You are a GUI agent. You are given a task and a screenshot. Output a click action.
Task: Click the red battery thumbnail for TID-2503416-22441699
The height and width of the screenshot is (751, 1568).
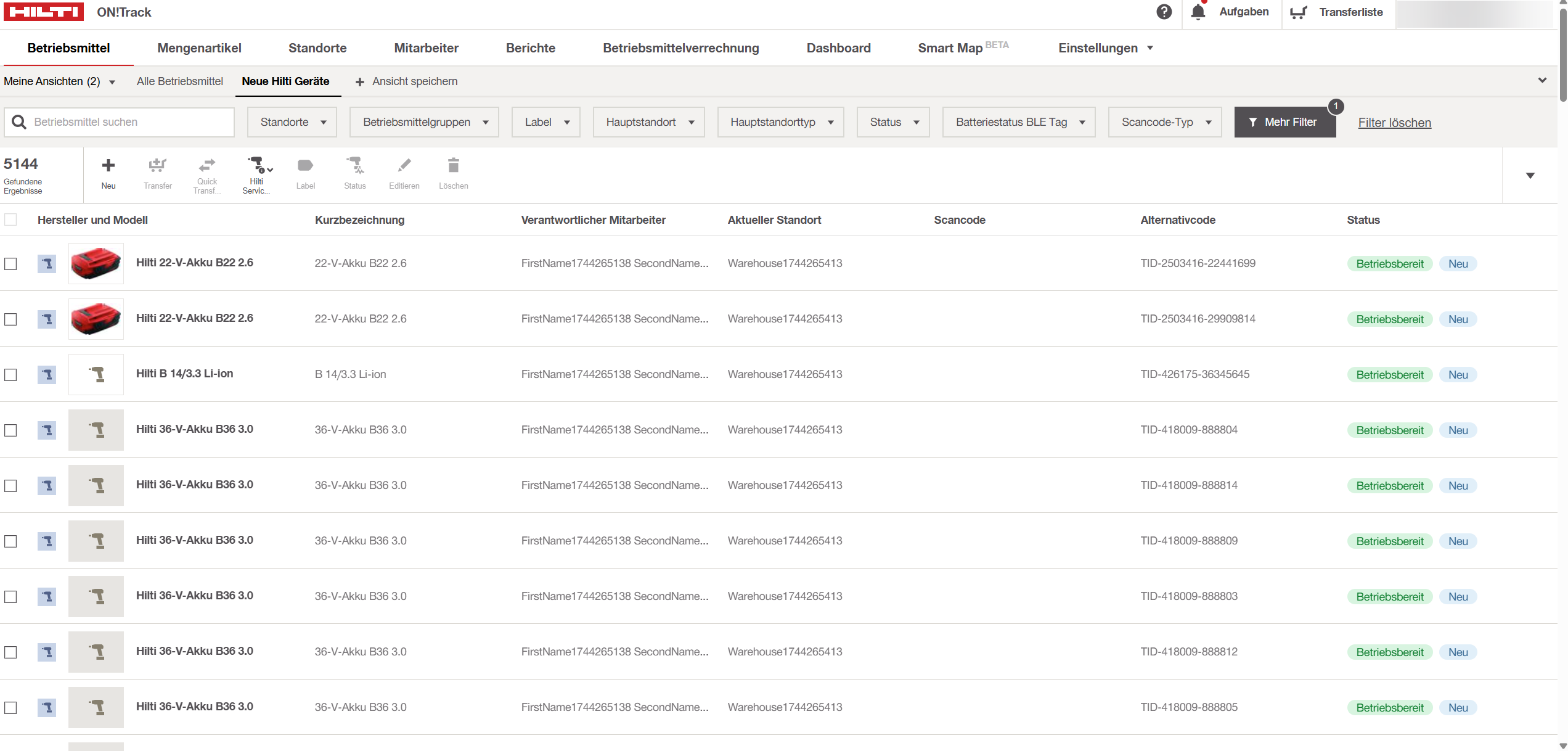click(x=96, y=264)
